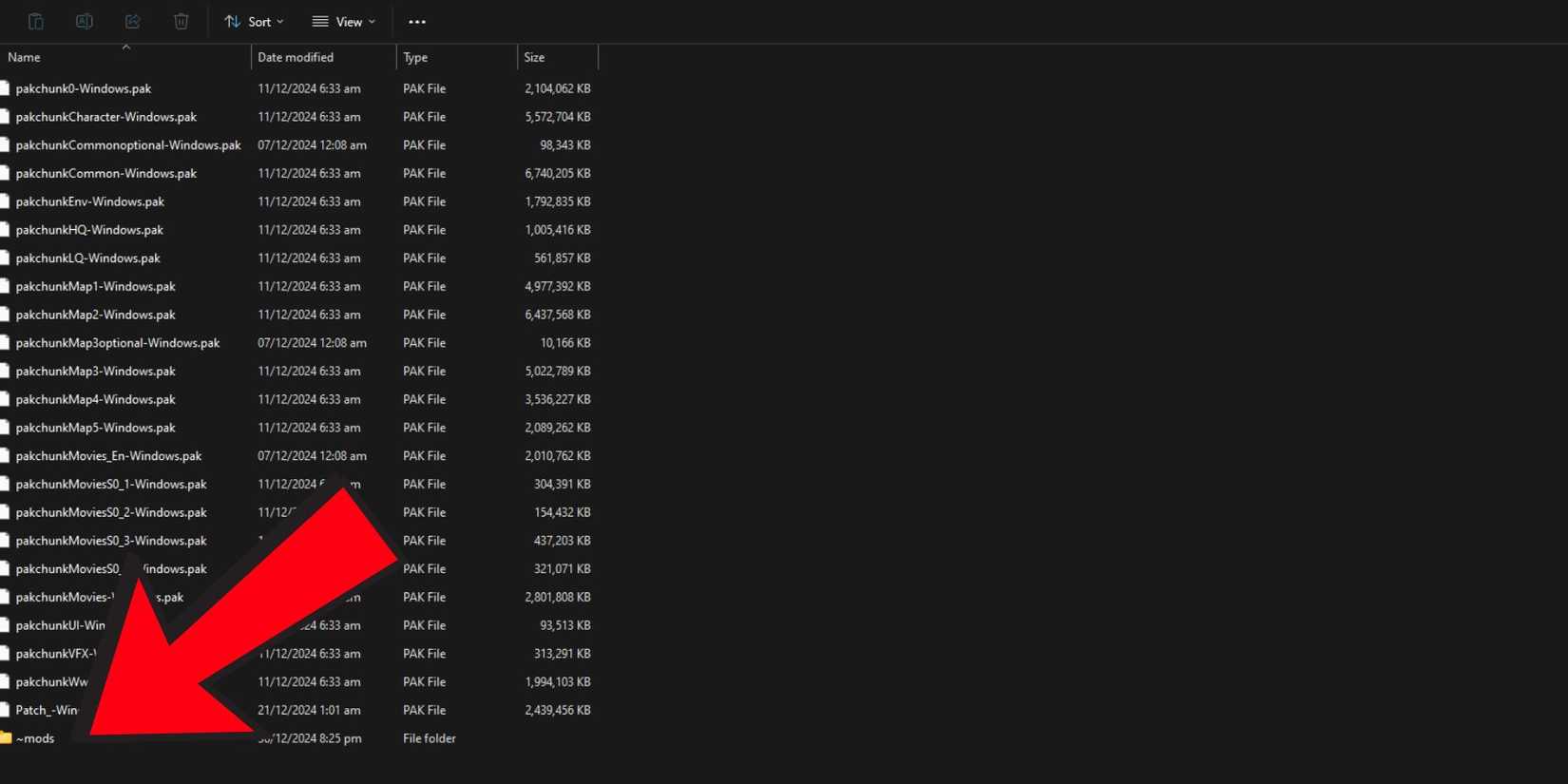The width and height of the screenshot is (1568, 784).
Task: Expand the Sort dropdown
Action: (254, 22)
